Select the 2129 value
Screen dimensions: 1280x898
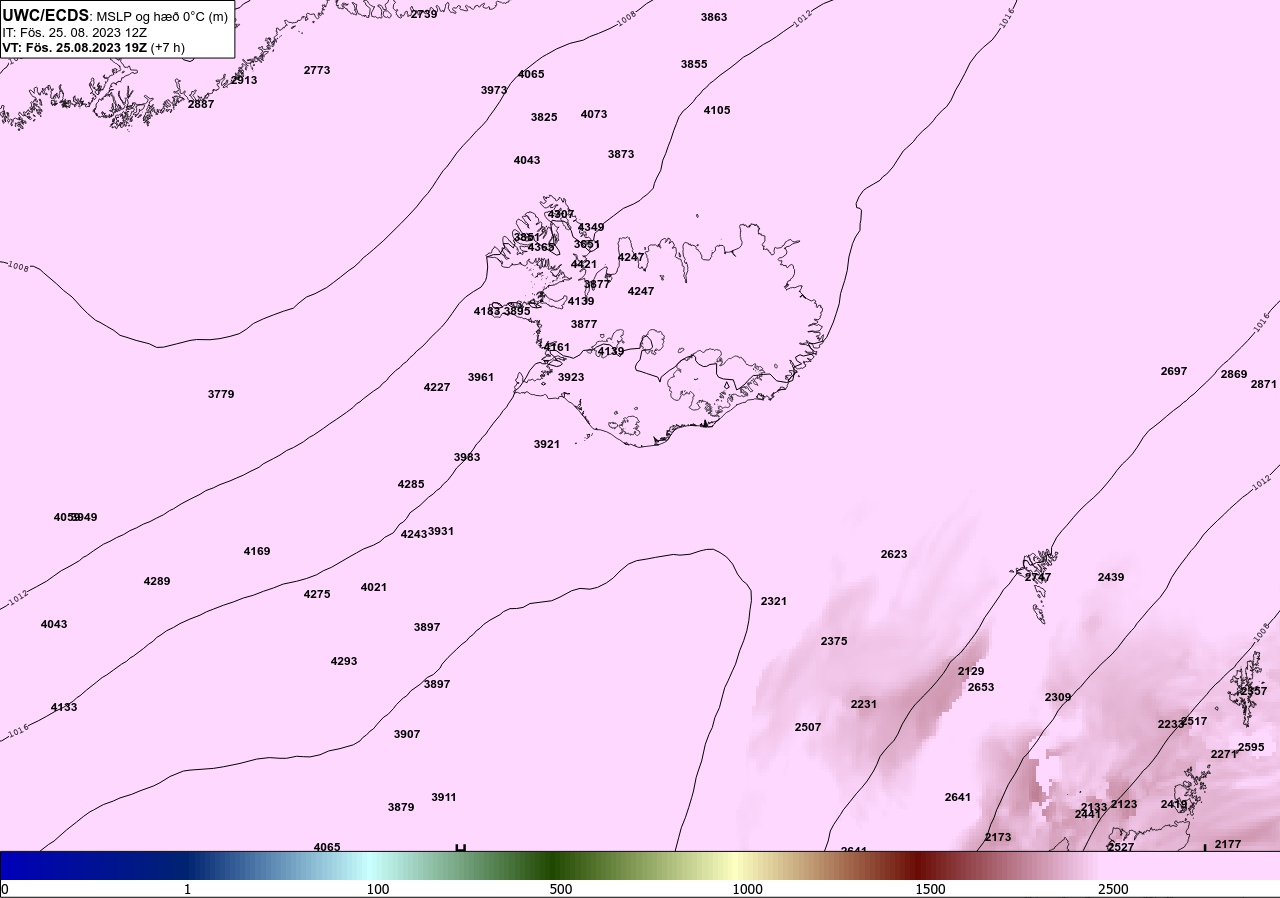(971, 671)
